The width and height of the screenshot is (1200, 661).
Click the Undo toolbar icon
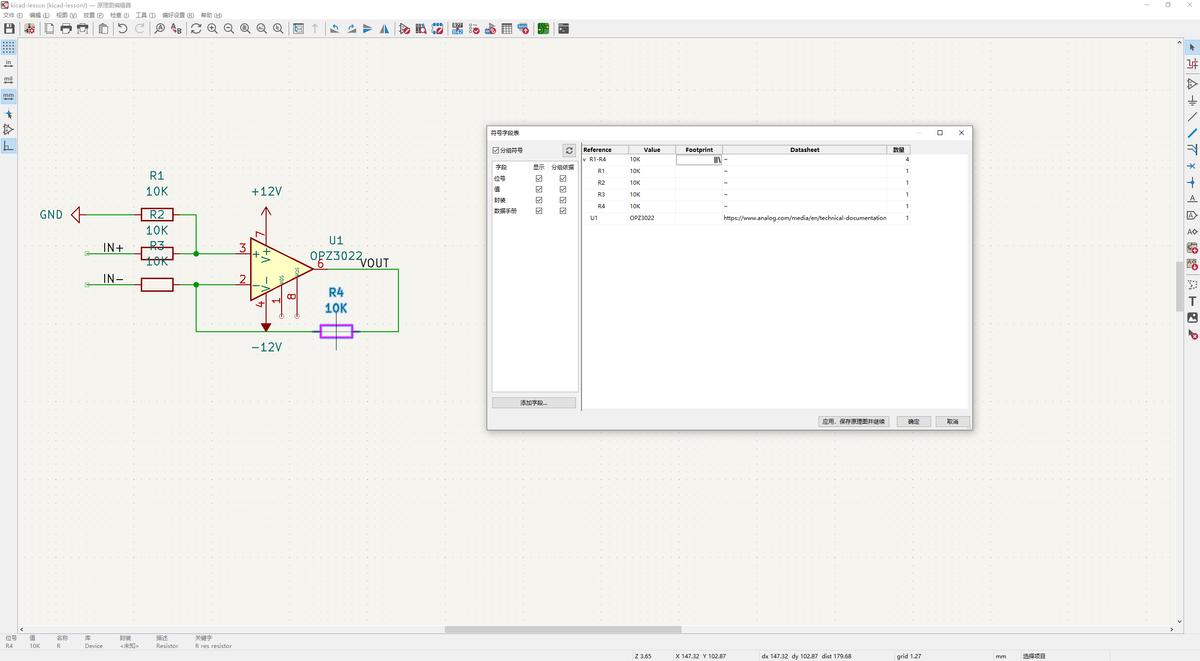(x=122, y=29)
